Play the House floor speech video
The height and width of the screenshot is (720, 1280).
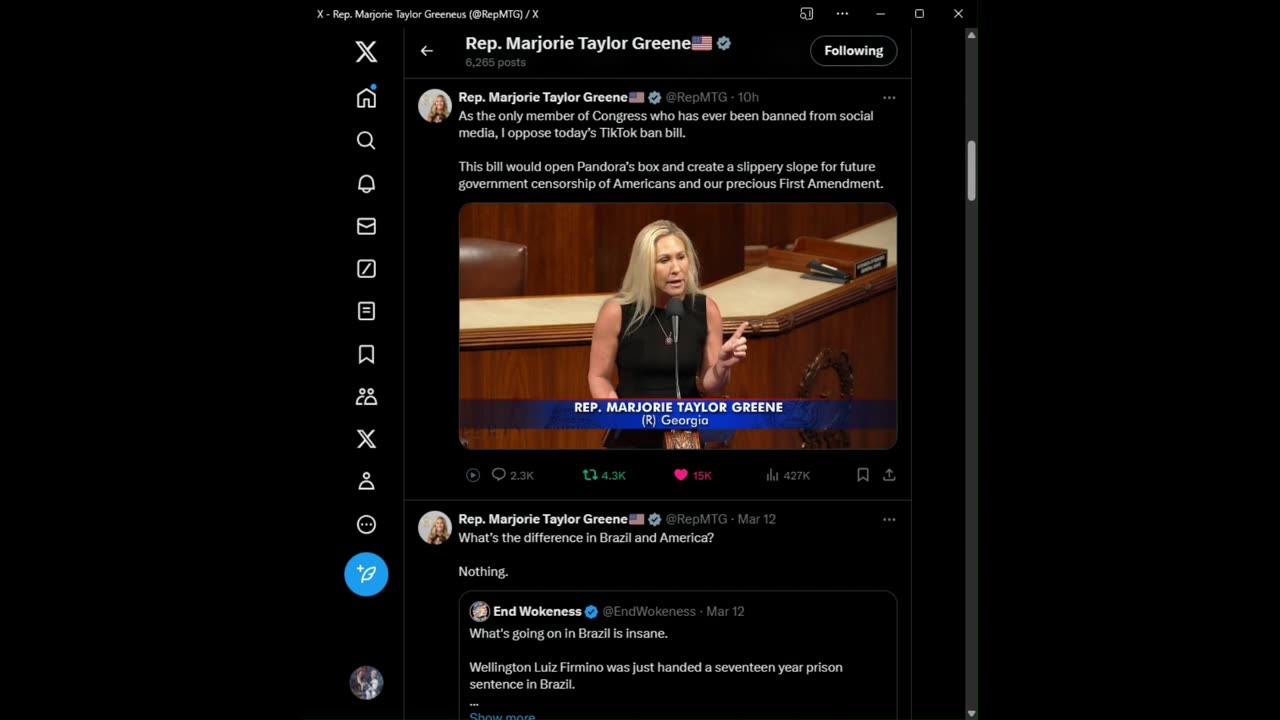pyautogui.click(x=678, y=326)
